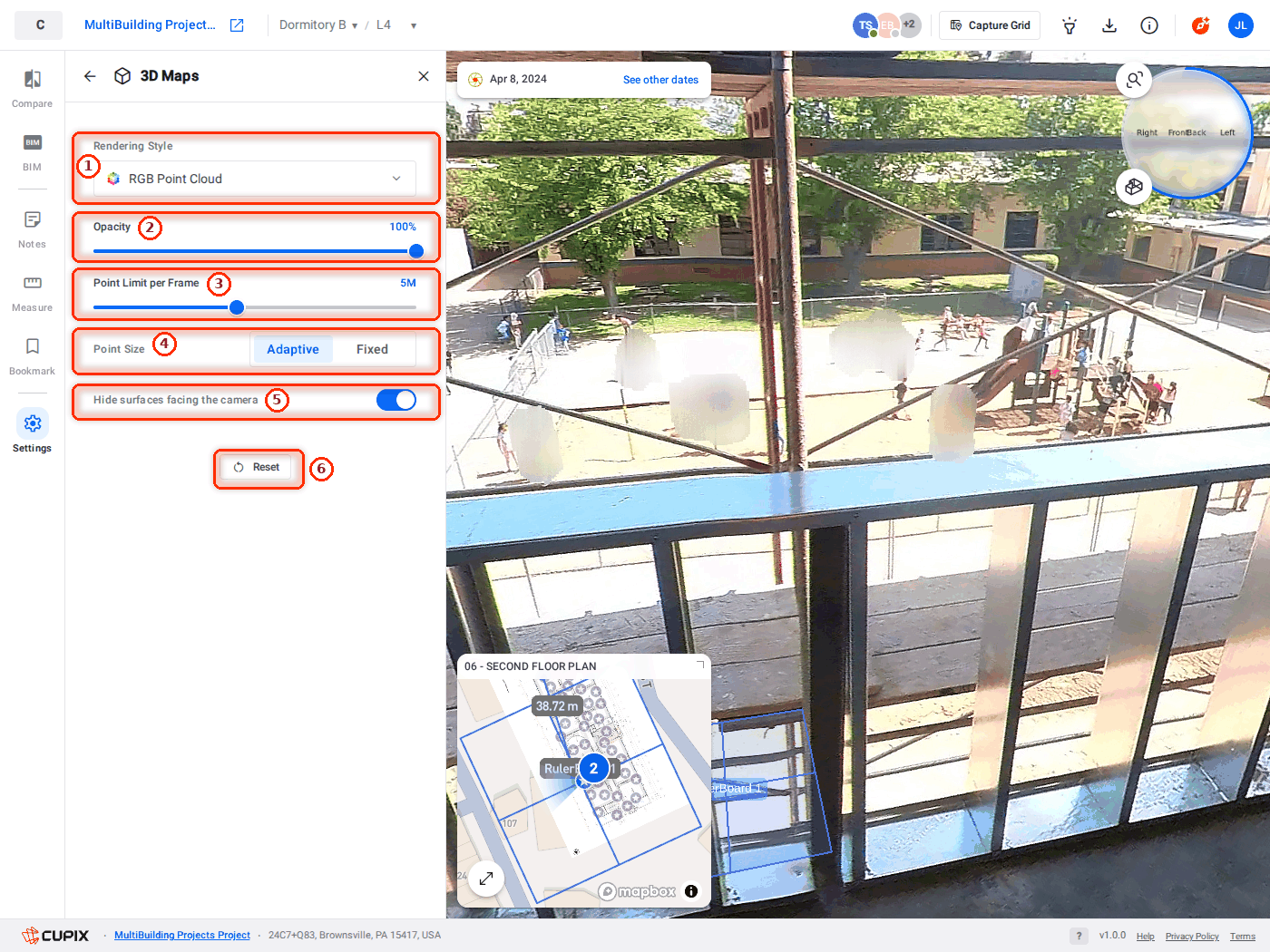Click the help question mark in footer

pos(1079,936)
